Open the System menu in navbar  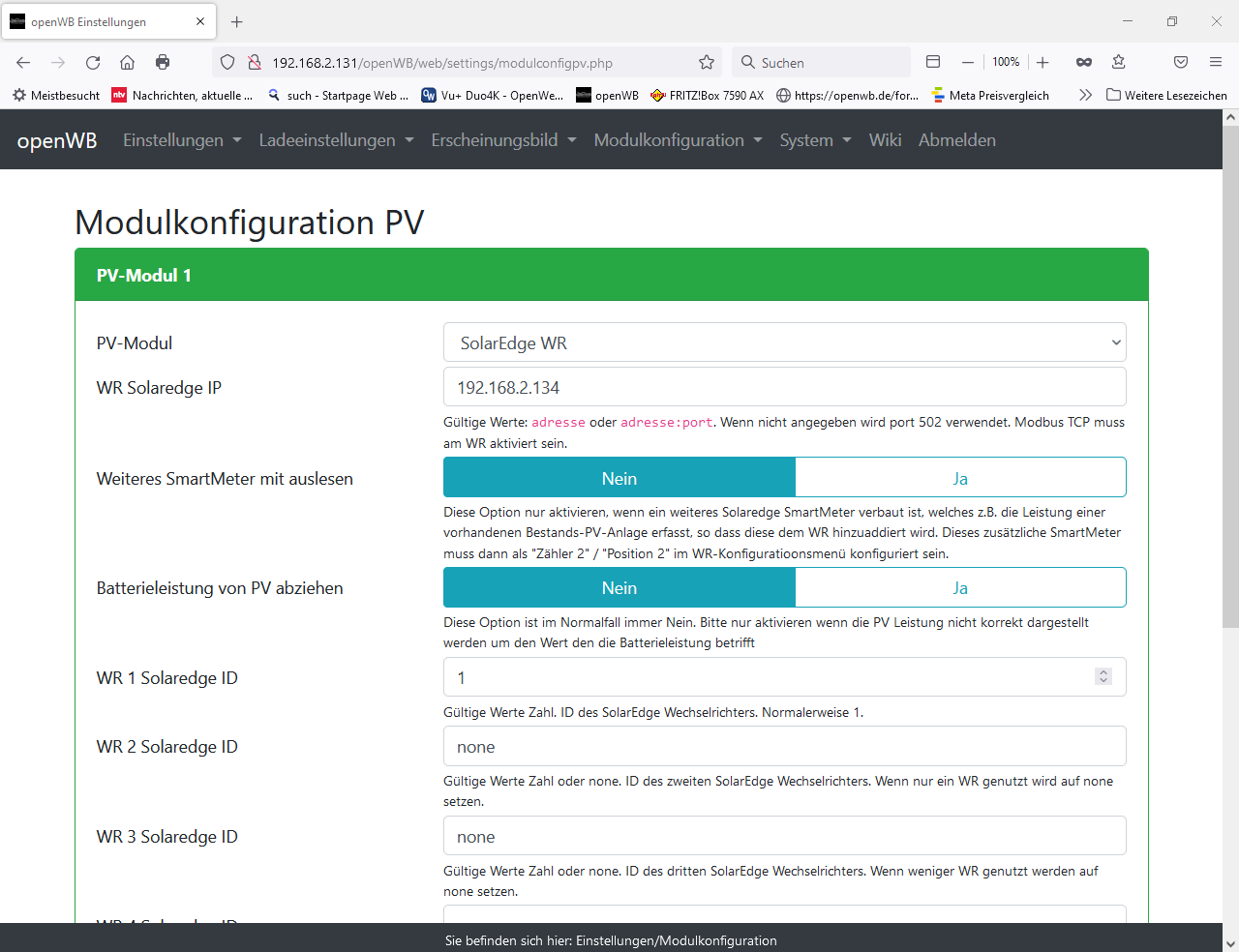(x=815, y=140)
